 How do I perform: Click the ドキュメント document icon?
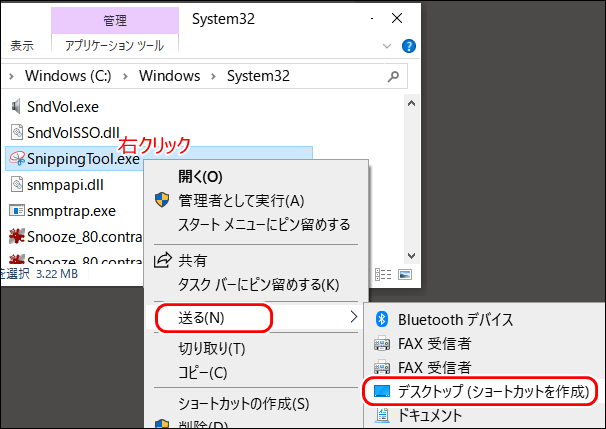coord(382,415)
